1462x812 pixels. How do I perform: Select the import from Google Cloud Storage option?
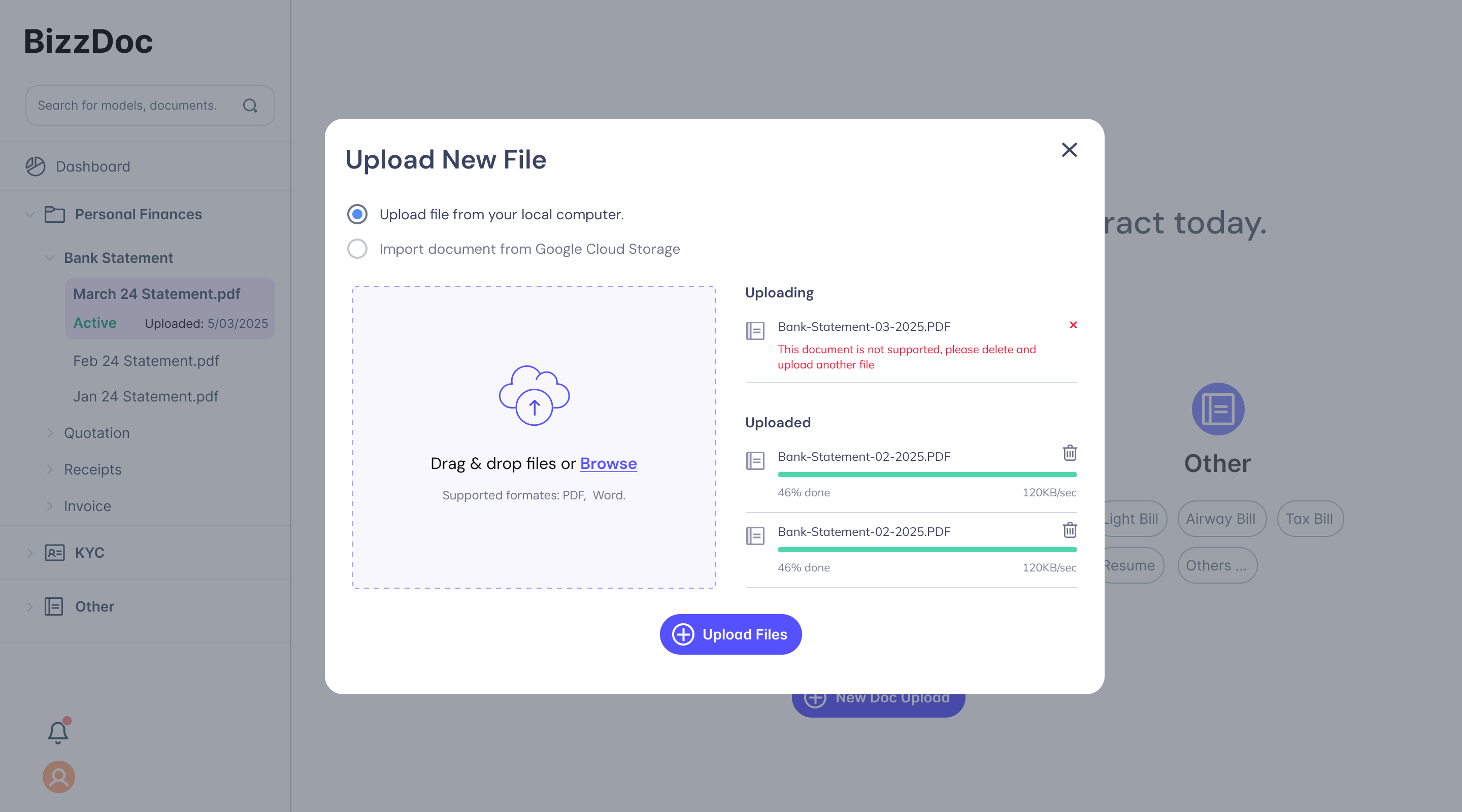pyautogui.click(x=357, y=249)
